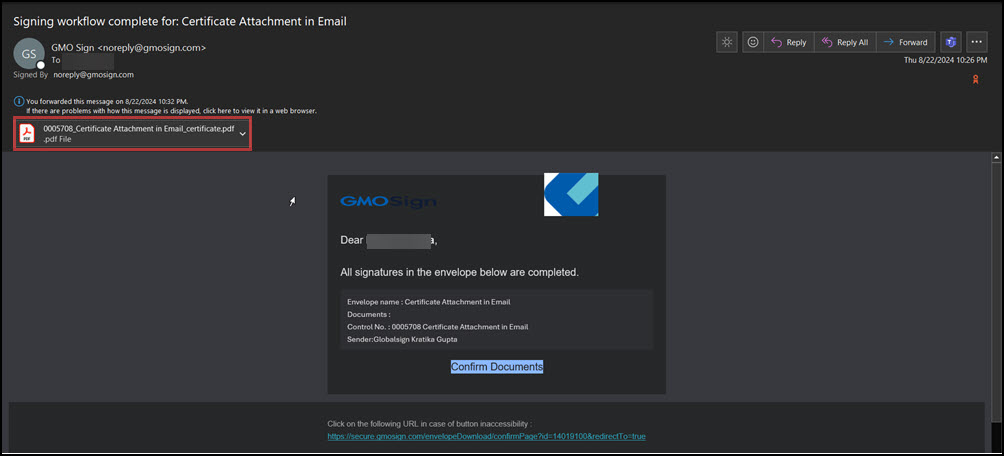
Task: Select the Envelope name line
Action: (428, 302)
